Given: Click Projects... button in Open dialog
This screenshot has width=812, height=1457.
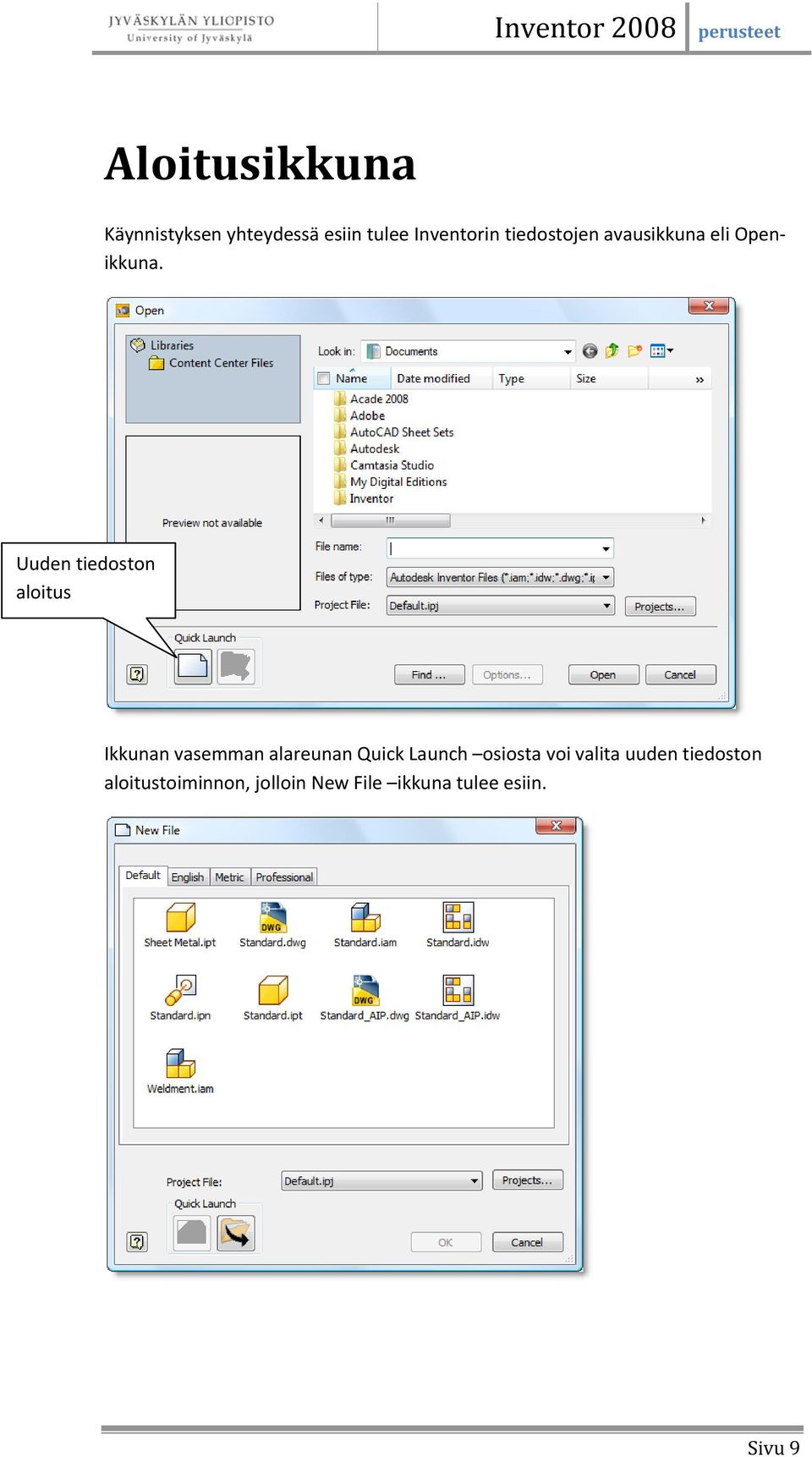Looking at the screenshot, I should click(x=660, y=607).
